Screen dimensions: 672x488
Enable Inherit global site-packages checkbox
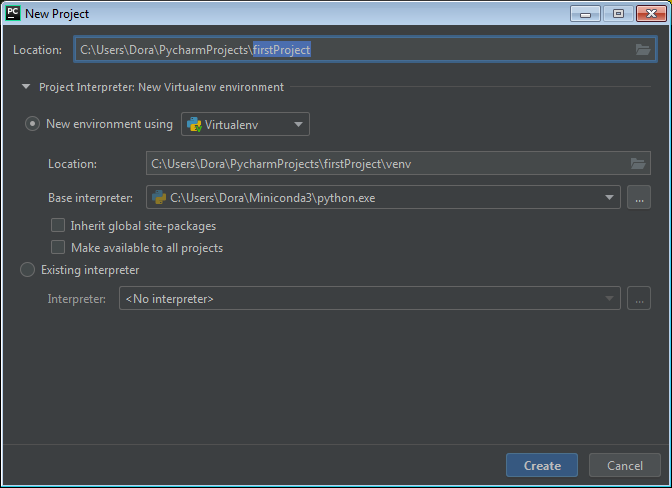(58, 225)
